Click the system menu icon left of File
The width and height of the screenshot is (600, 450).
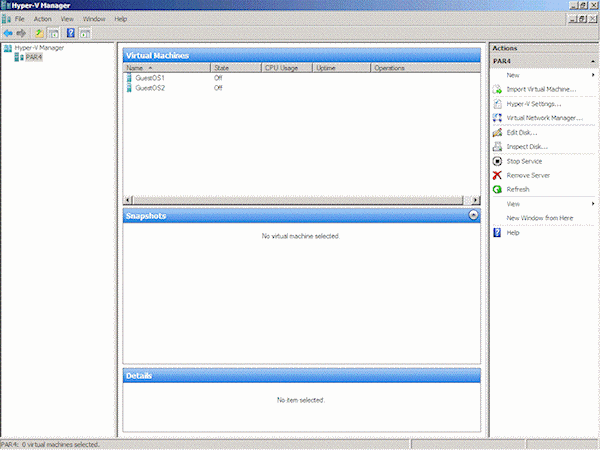(6, 19)
